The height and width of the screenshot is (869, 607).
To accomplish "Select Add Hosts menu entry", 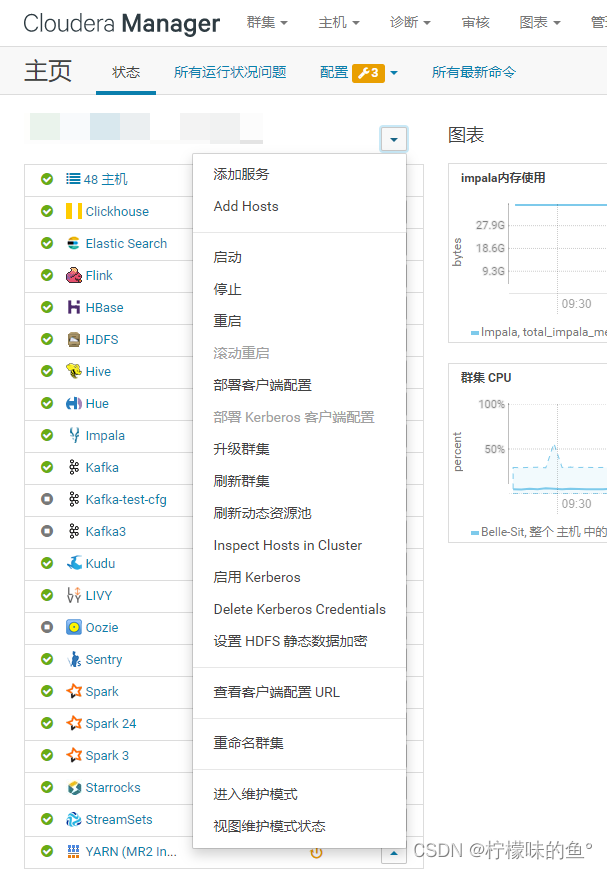I will [299, 206].
